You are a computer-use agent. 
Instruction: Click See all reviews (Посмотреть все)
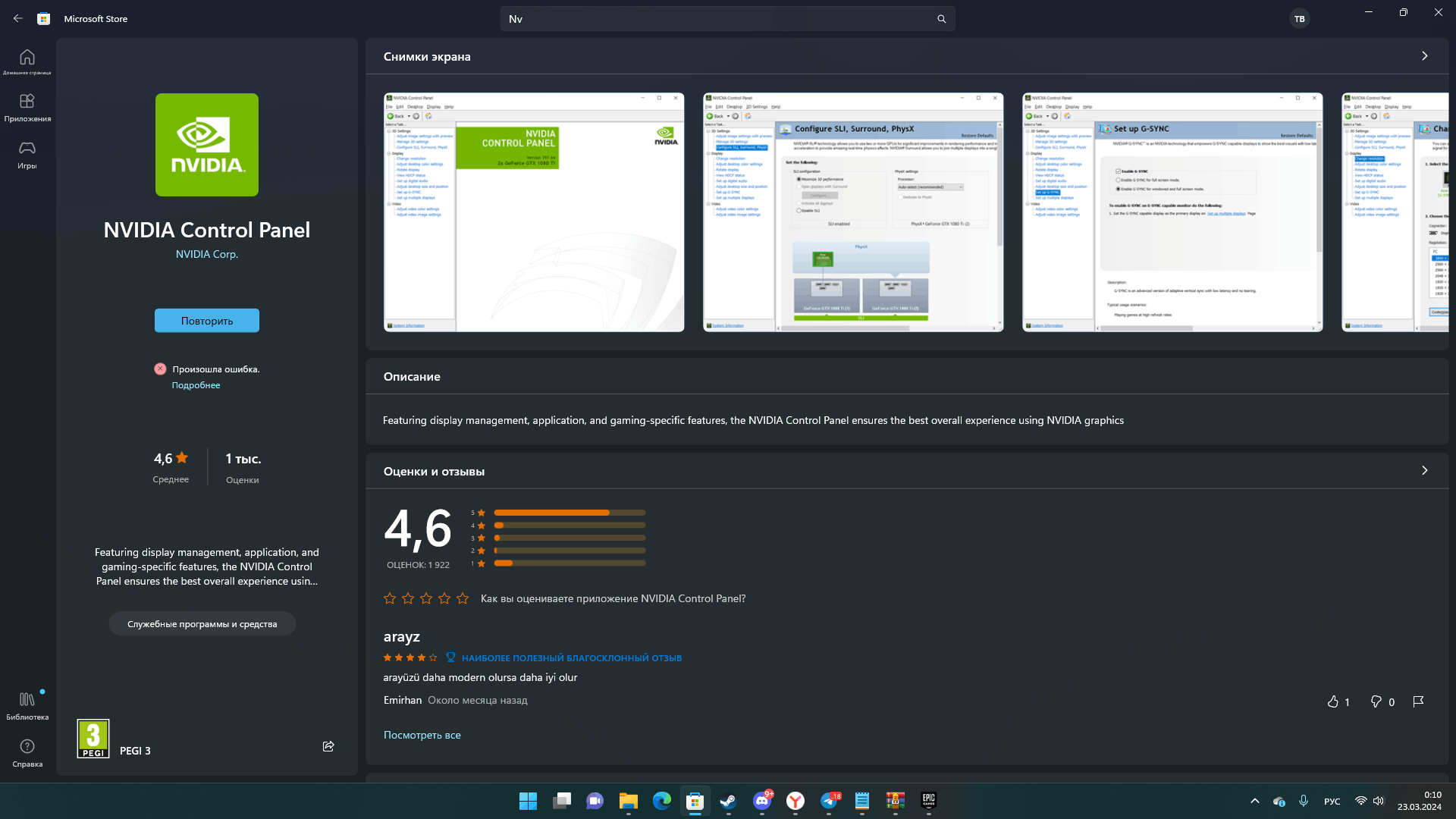[x=422, y=735]
